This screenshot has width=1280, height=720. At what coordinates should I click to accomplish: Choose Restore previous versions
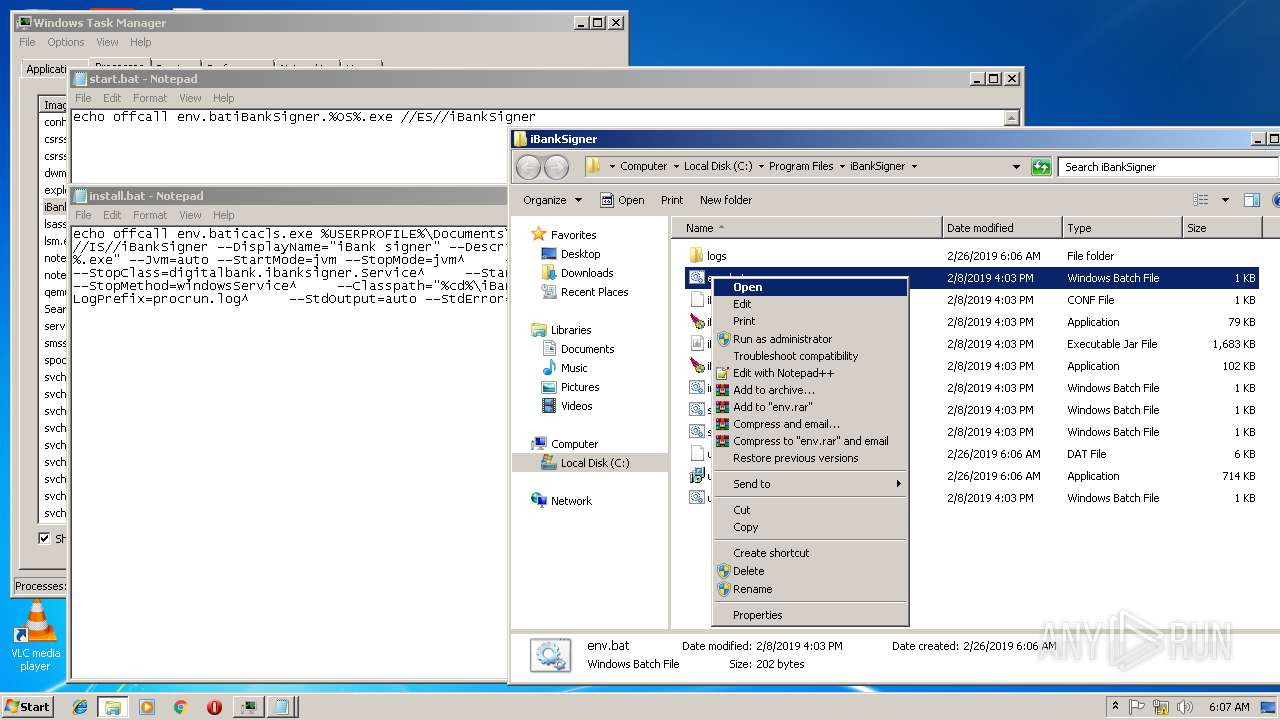coord(810,458)
